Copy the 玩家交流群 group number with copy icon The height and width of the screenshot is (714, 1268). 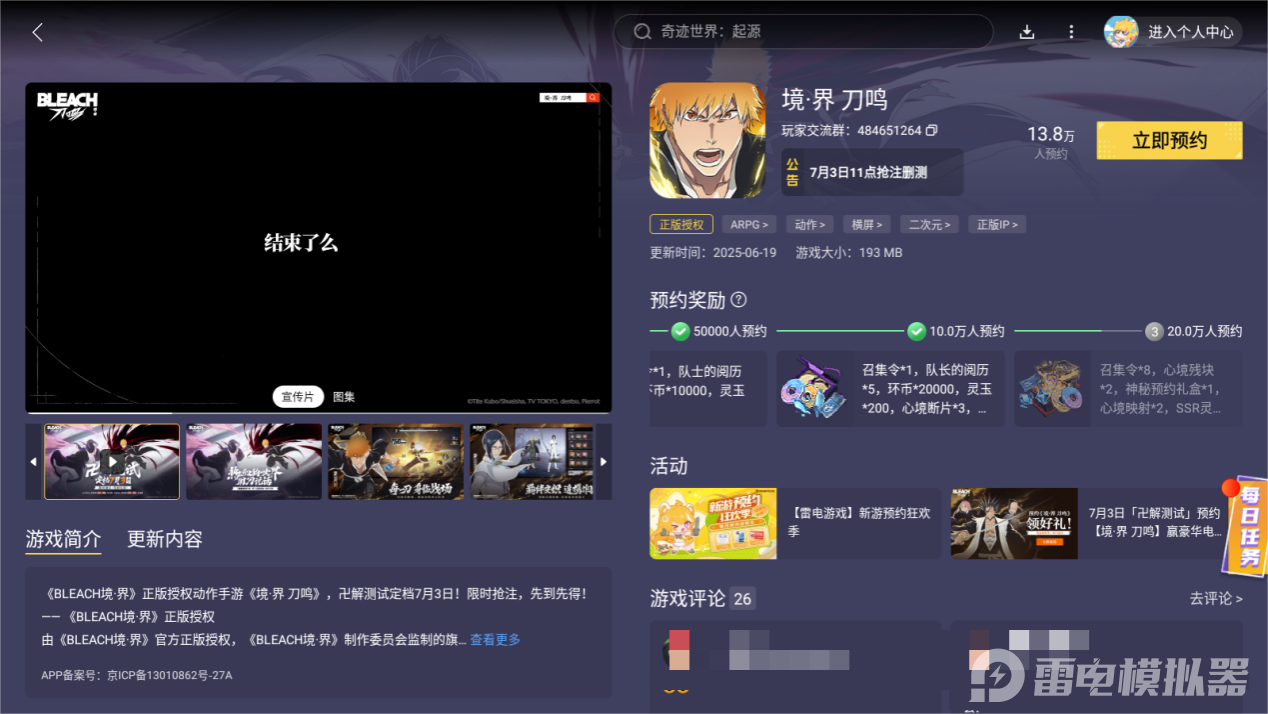932,130
